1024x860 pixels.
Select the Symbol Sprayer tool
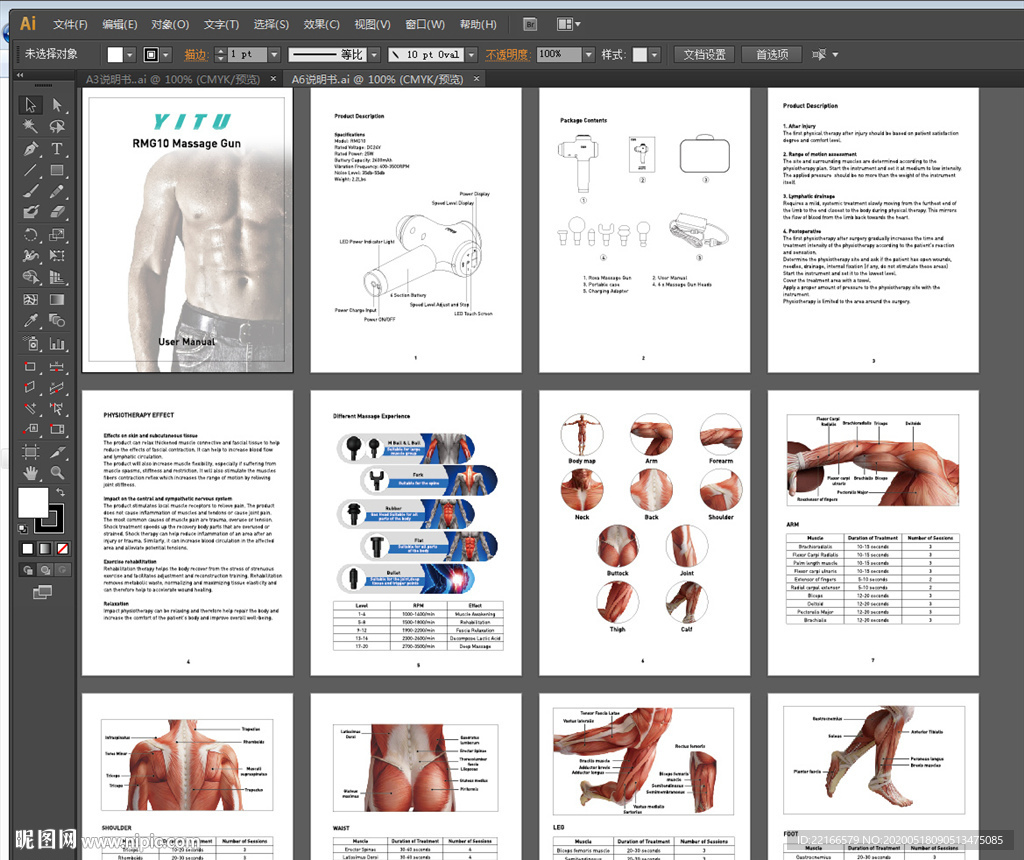30,343
